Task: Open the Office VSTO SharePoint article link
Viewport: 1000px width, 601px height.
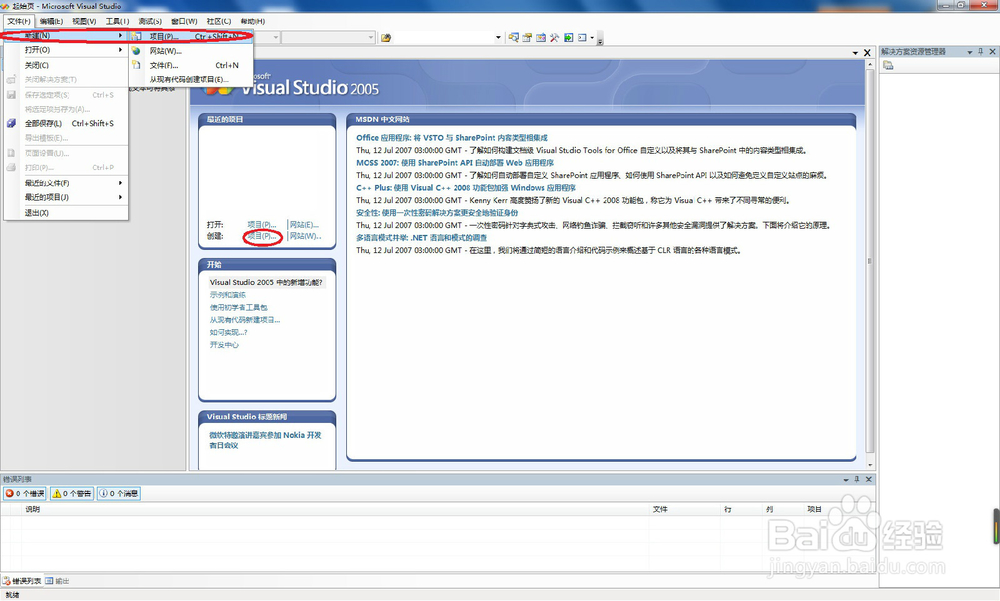Action: 452,138
